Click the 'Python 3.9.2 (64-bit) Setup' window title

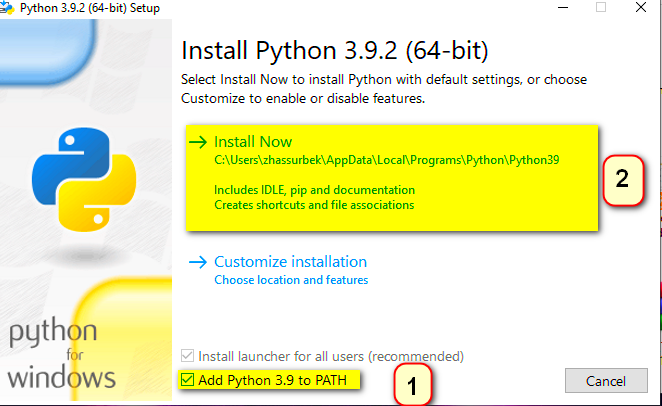click(x=90, y=8)
